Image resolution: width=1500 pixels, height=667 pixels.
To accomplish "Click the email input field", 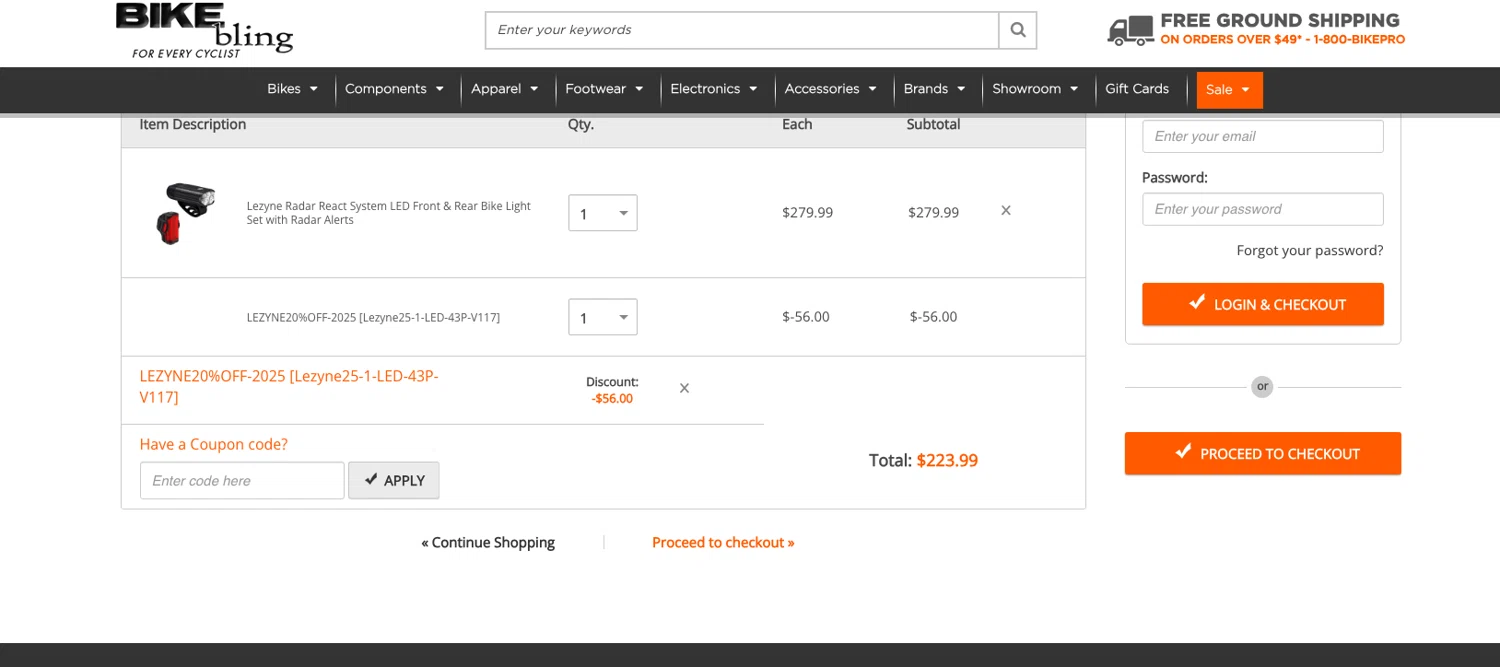I will [x=1263, y=136].
